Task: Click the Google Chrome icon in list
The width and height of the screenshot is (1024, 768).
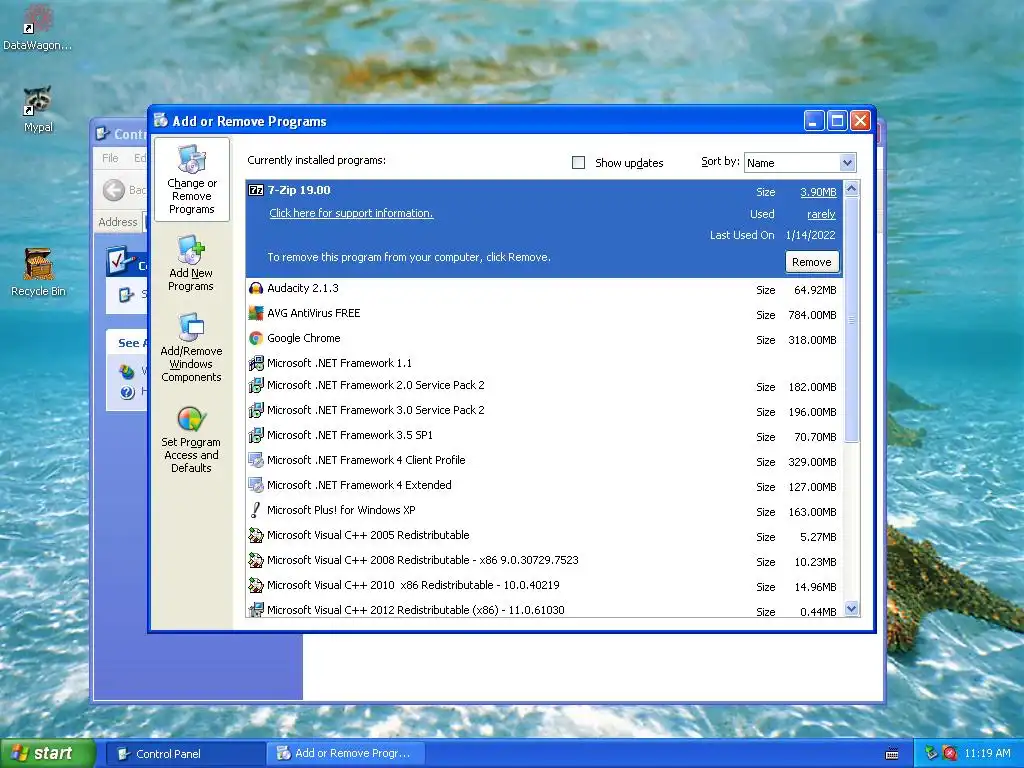Action: coord(256,338)
